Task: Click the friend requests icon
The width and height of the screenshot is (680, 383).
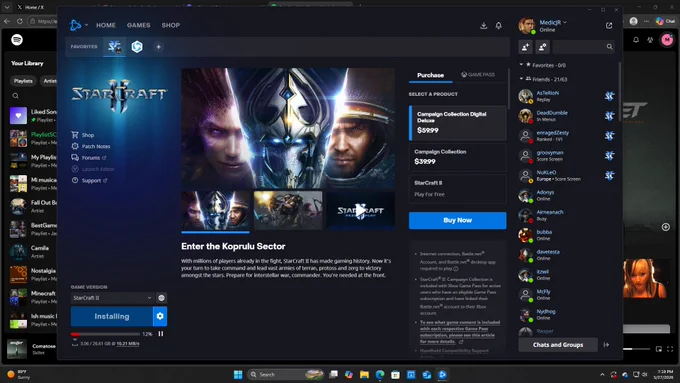Action: (543, 47)
